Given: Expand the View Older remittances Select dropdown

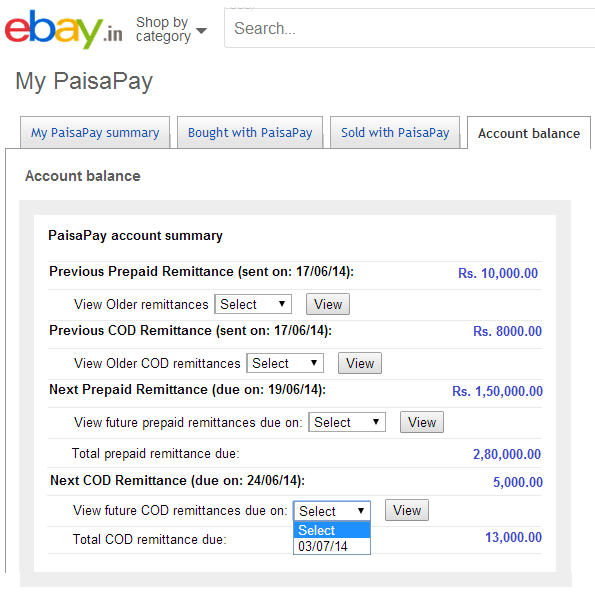Looking at the screenshot, I should point(253,304).
